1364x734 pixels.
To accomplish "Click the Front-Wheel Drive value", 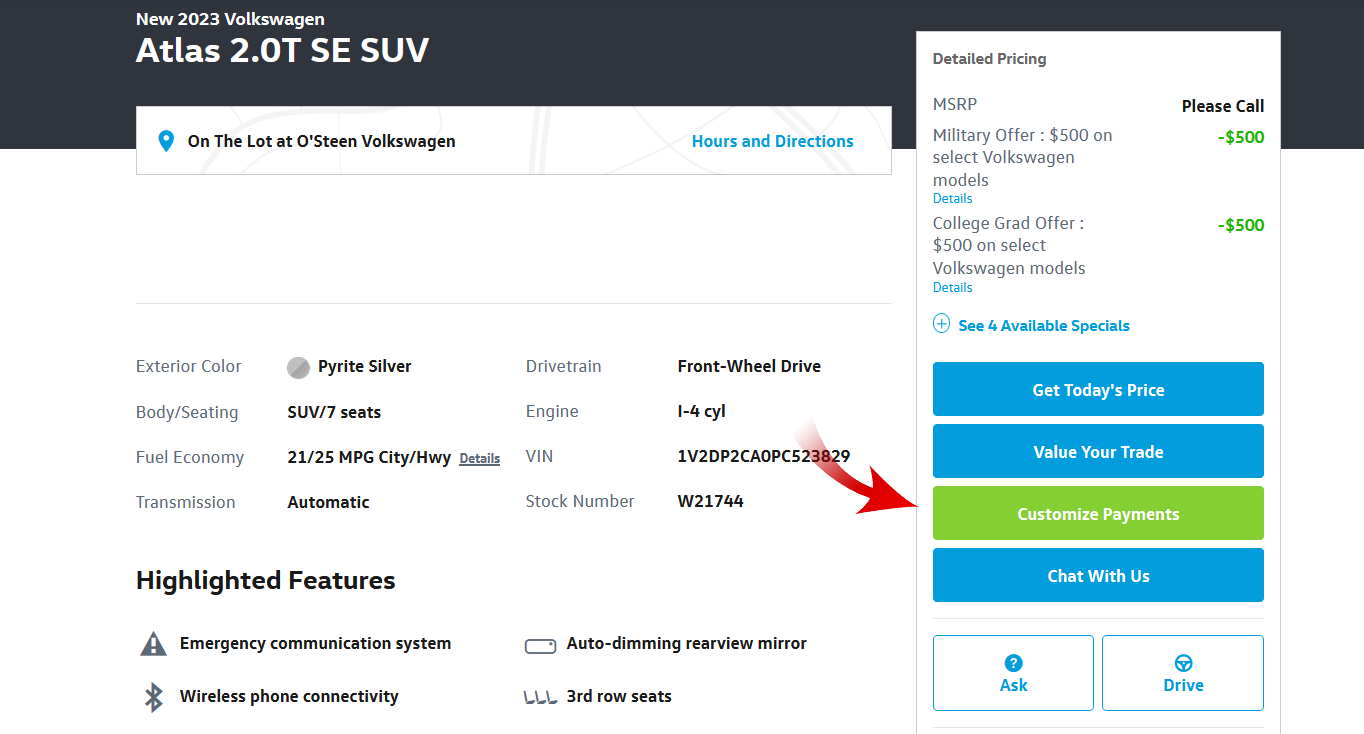I will click(x=749, y=366).
